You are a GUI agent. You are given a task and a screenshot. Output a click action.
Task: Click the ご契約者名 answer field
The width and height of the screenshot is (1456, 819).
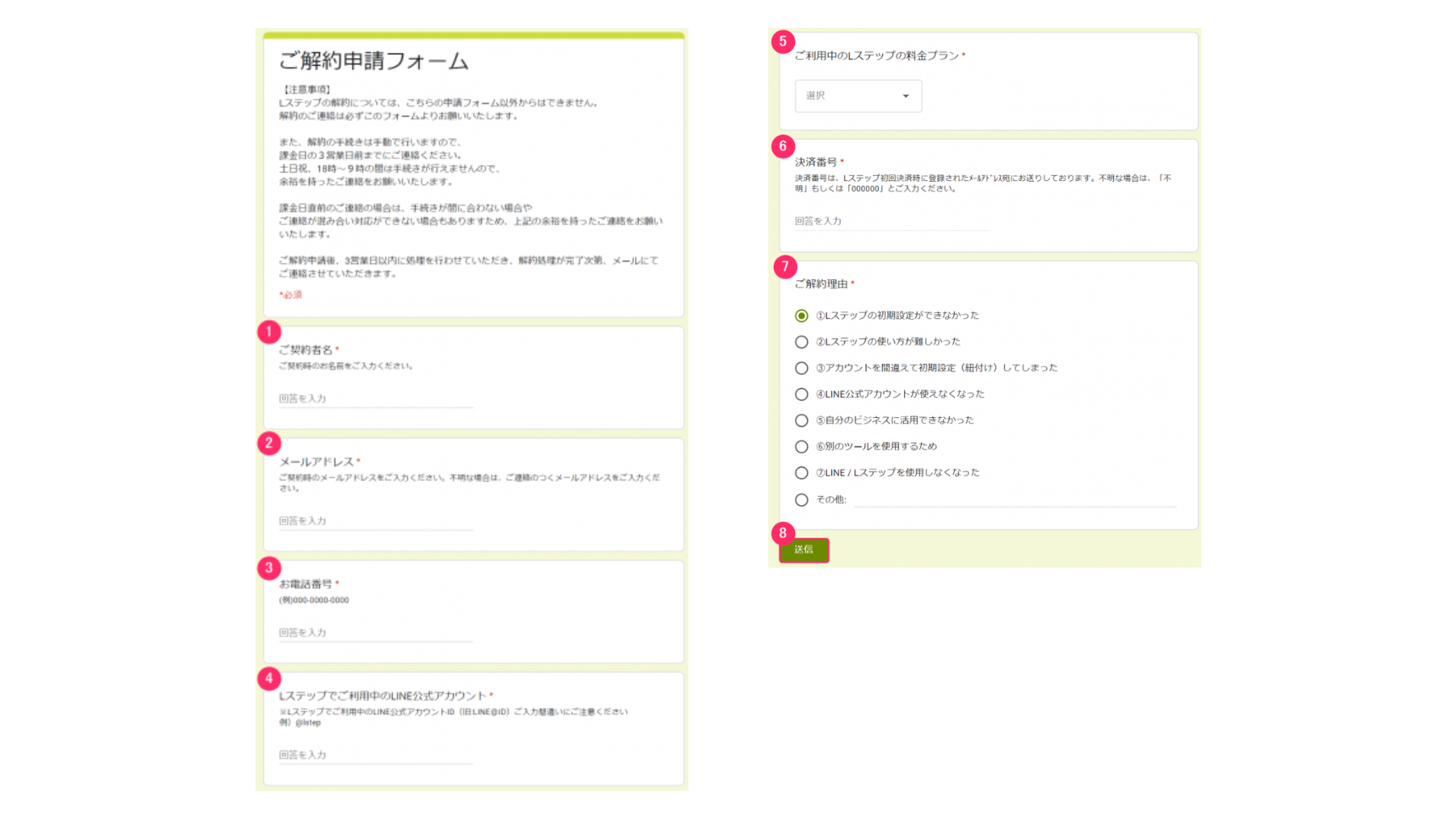376,399
